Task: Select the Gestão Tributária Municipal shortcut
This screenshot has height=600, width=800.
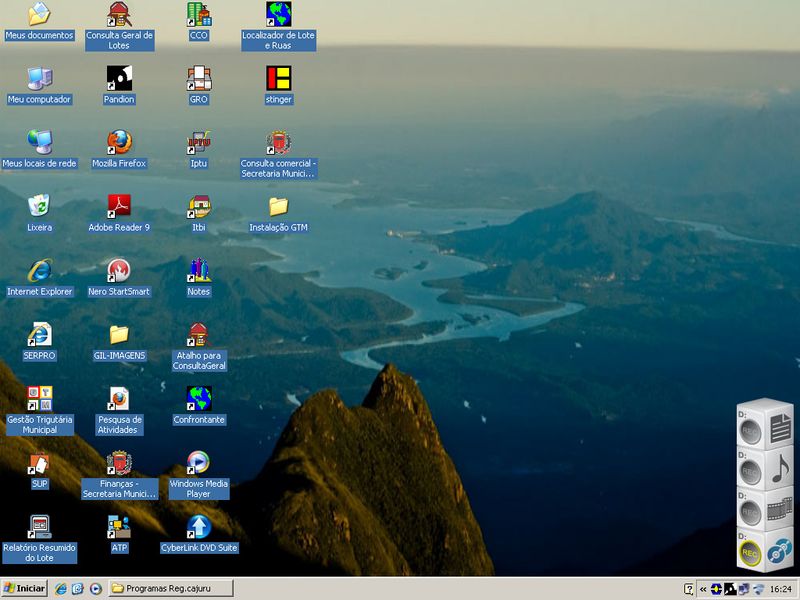Action: point(39,398)
